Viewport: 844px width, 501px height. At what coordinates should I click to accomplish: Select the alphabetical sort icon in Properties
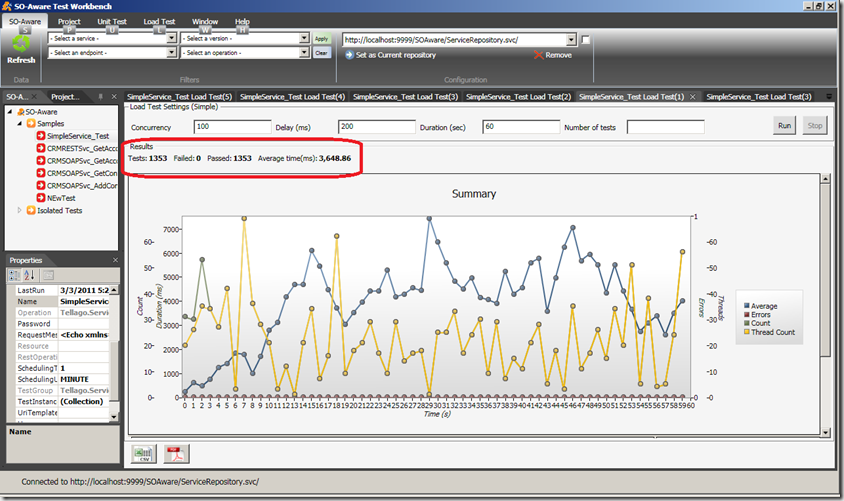coord(29,276)
